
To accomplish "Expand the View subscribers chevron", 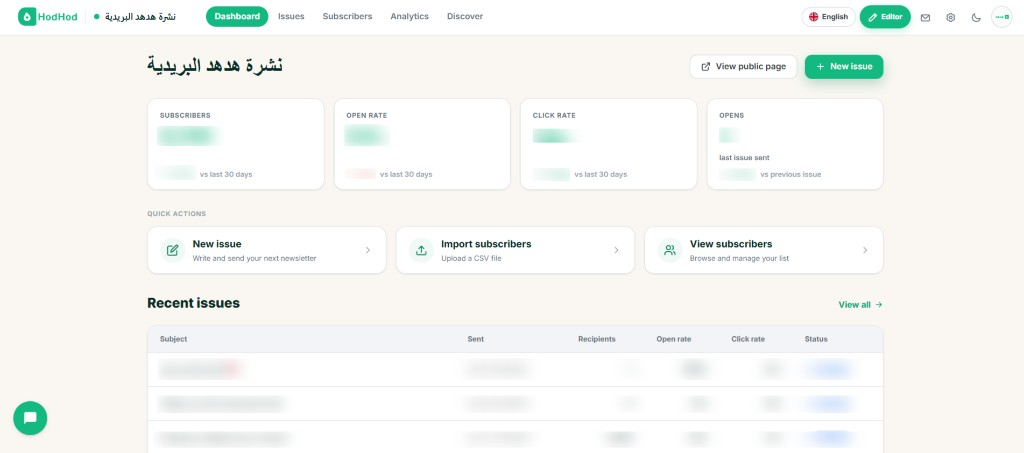I will [865, 250].
